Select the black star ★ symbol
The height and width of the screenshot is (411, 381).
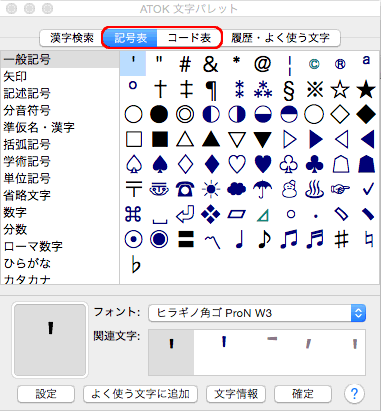(366, 89)
